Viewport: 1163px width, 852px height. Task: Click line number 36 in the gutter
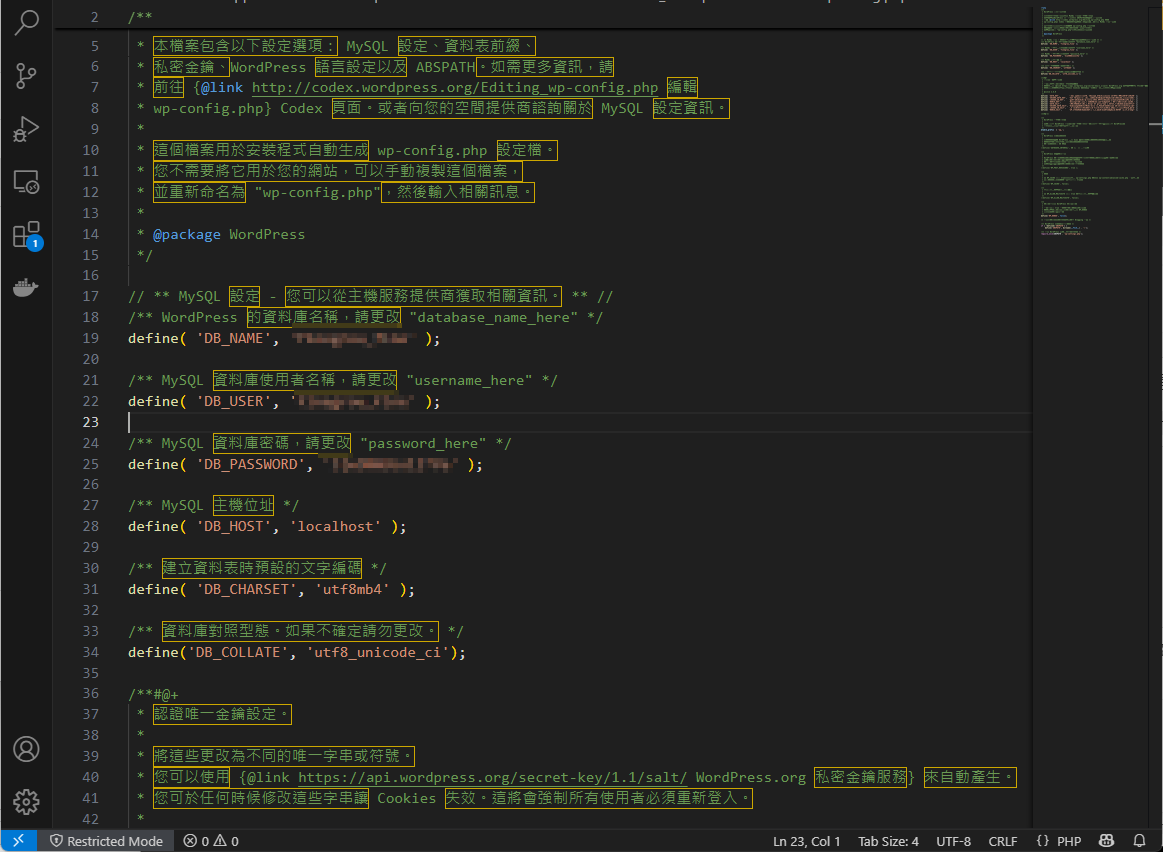[90, 693]
